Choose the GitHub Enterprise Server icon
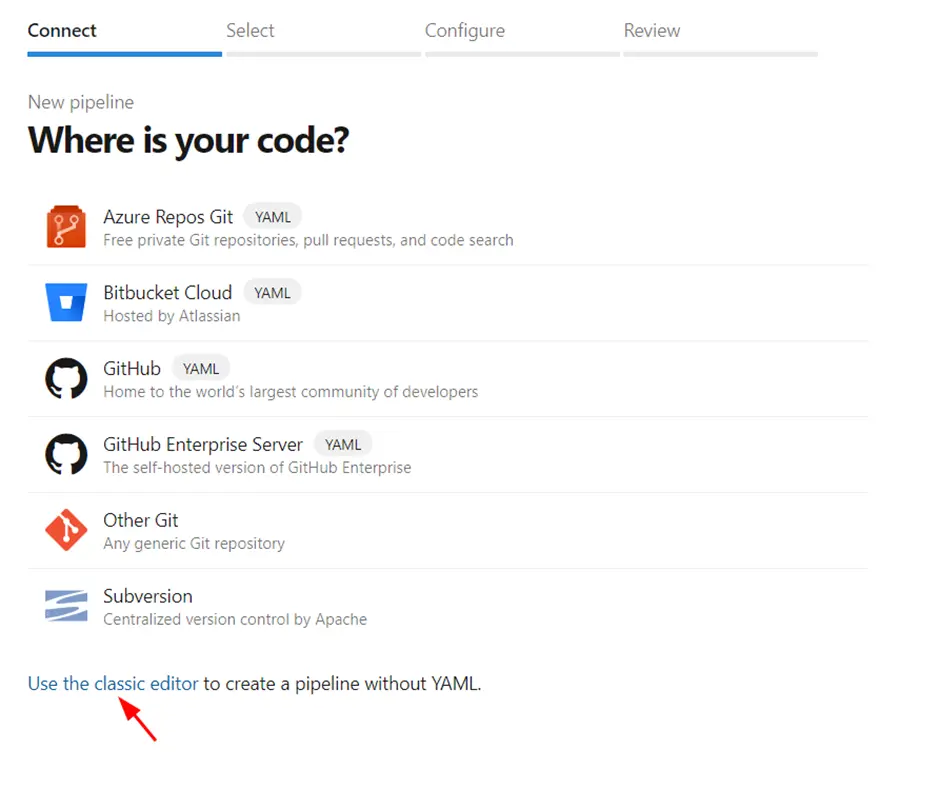Image resolution: width=938 pixels, height=788 pixels. pyautogui.click(x=66, y=454)
